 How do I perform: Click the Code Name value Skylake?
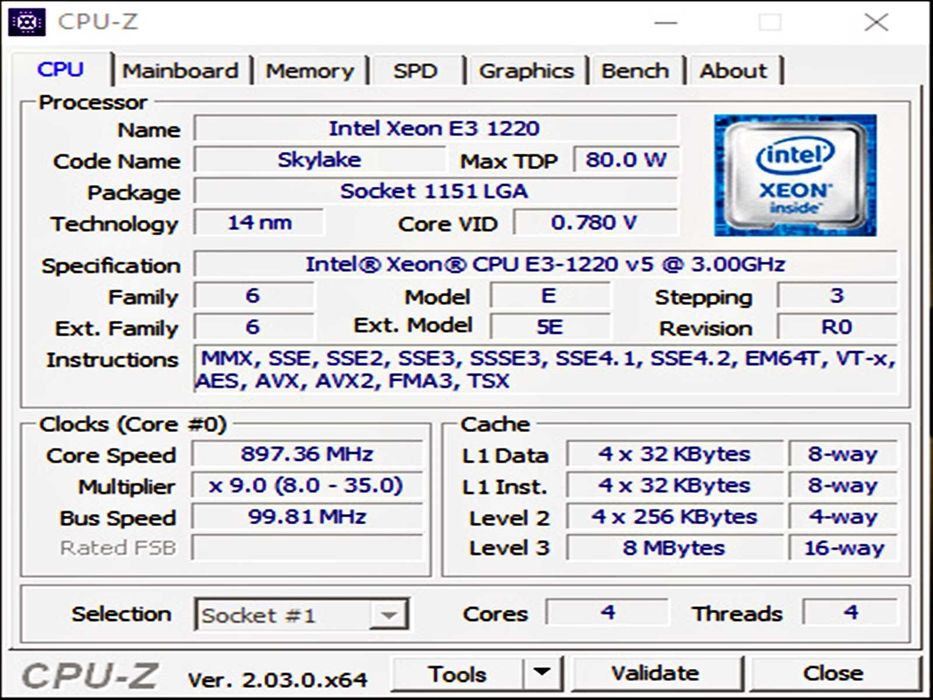(x=320, y=160)
